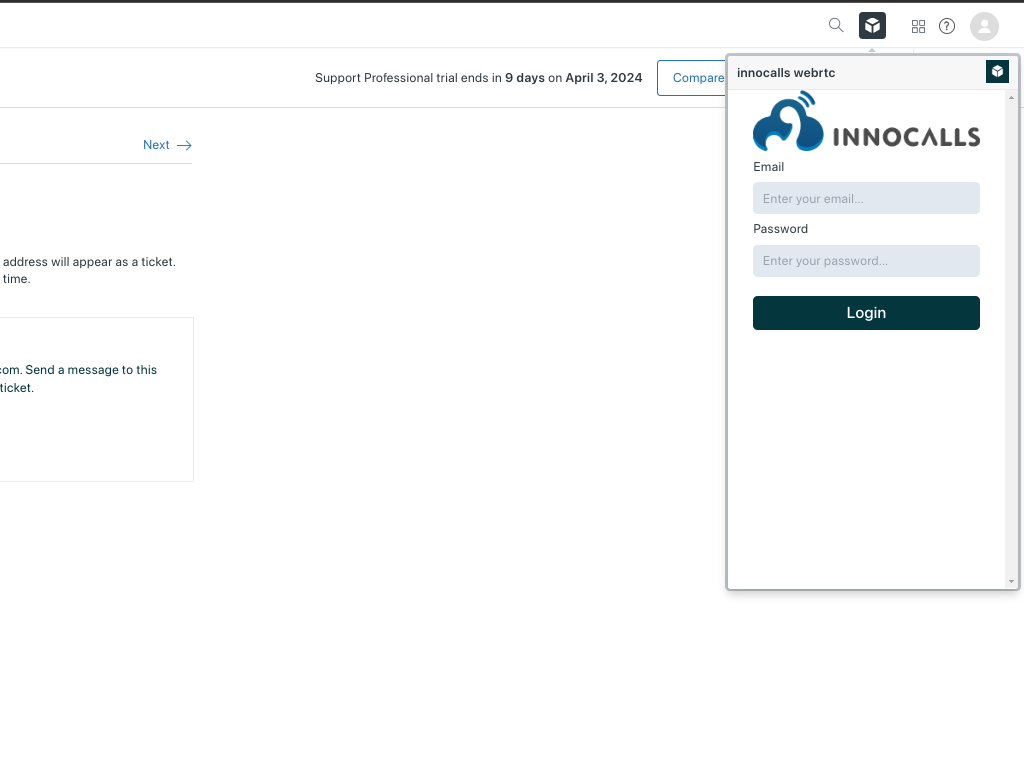Click the panel's vertical scrollbar track
The image size is (1024, 768).
(x=1011, y=340)
